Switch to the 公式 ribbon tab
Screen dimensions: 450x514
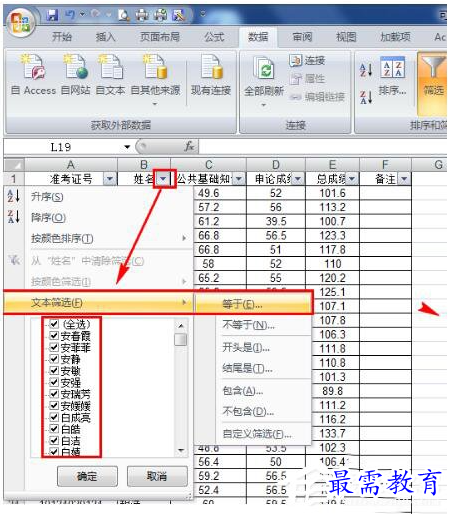coord(214,37)
